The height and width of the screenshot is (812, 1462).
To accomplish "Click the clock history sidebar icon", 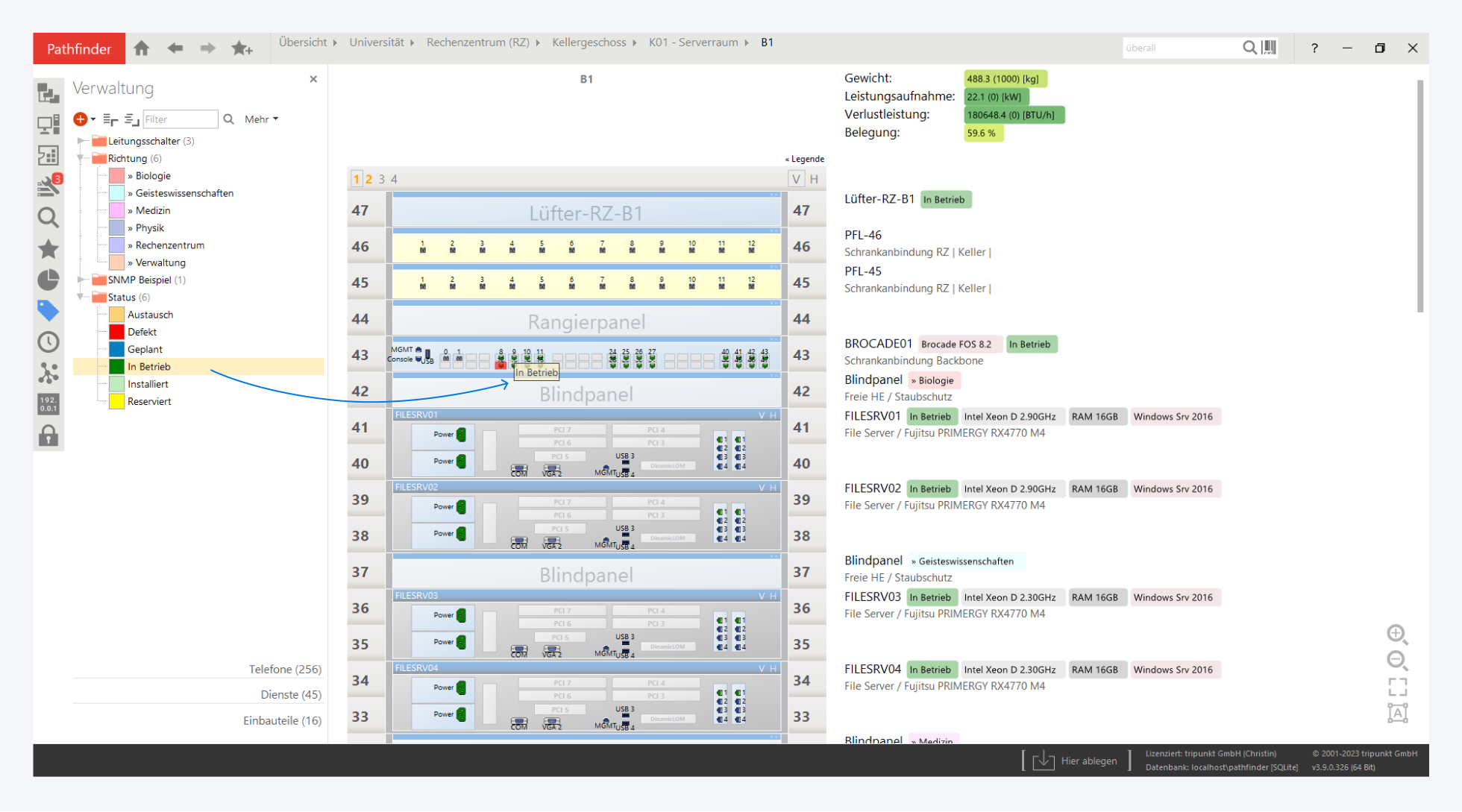I will tap(48, 342).
